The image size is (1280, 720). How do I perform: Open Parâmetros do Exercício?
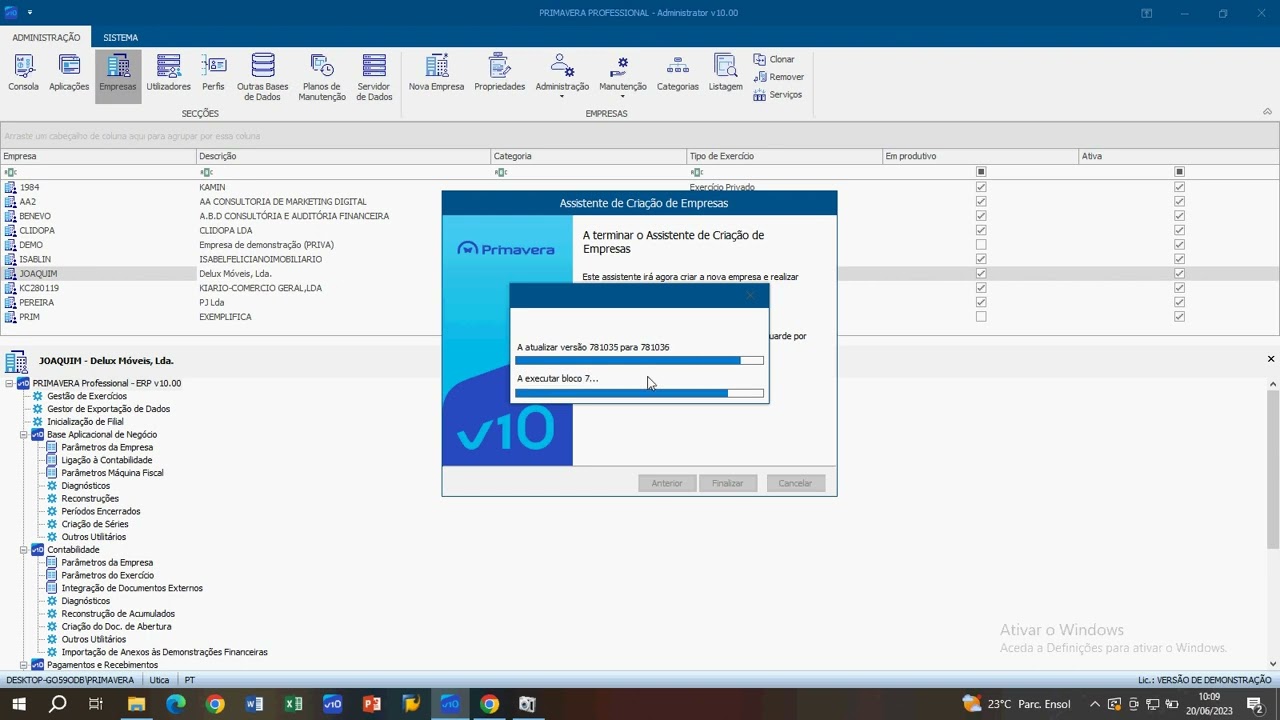point(107,575)
